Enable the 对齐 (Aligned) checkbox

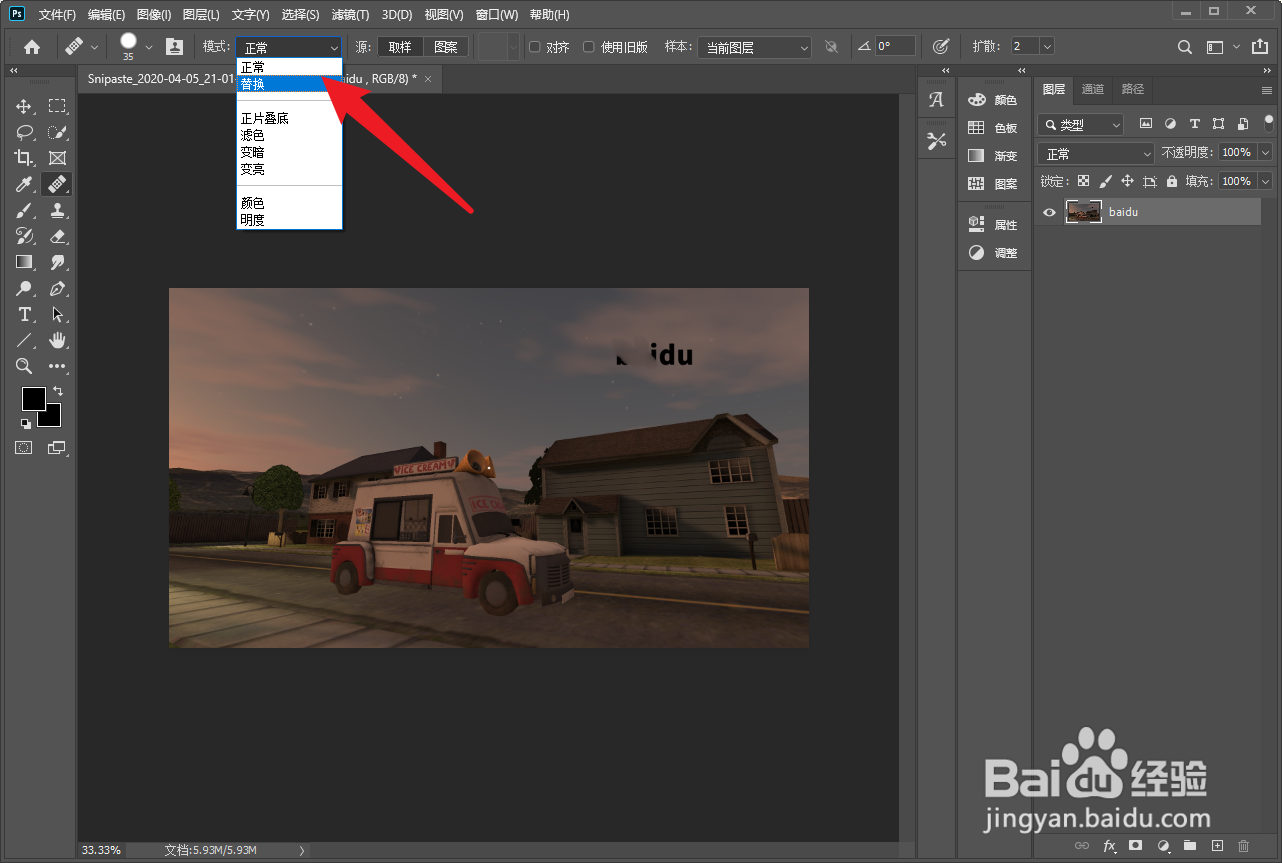point(535,47)
